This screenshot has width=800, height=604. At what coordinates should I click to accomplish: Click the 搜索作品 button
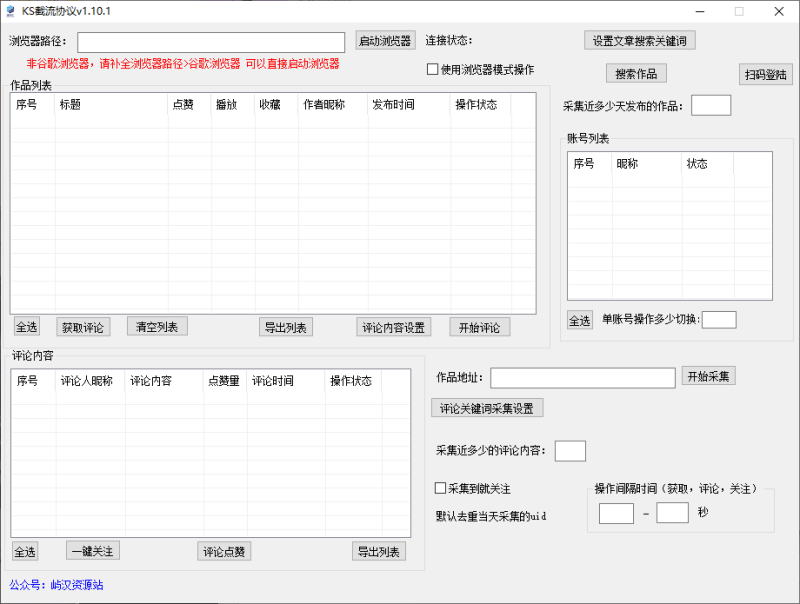pyautogui.click(x=636, y=73)
